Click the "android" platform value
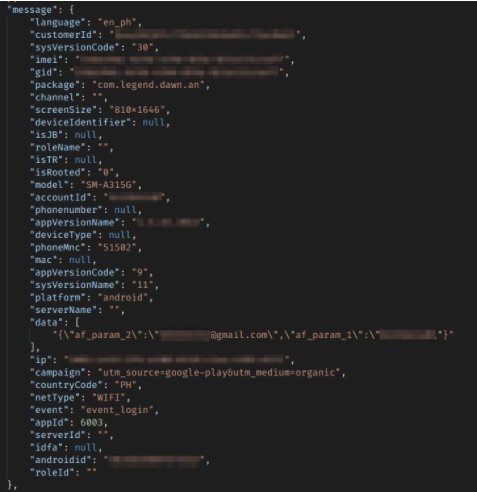The height and width of the screenshot is (492, 477). point(123,298)
